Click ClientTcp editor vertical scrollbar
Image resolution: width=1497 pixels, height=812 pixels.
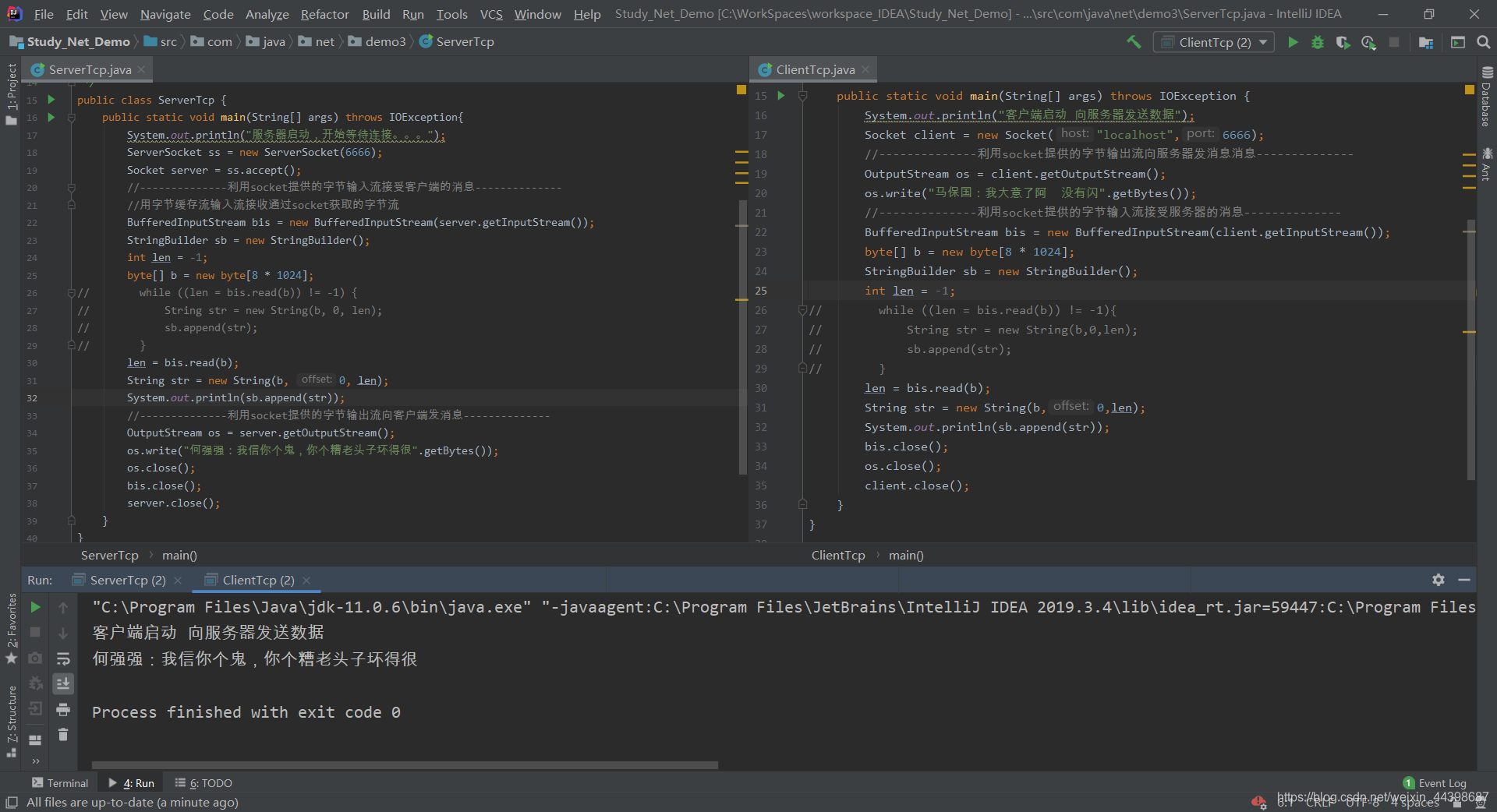[x=1470, y=350]
